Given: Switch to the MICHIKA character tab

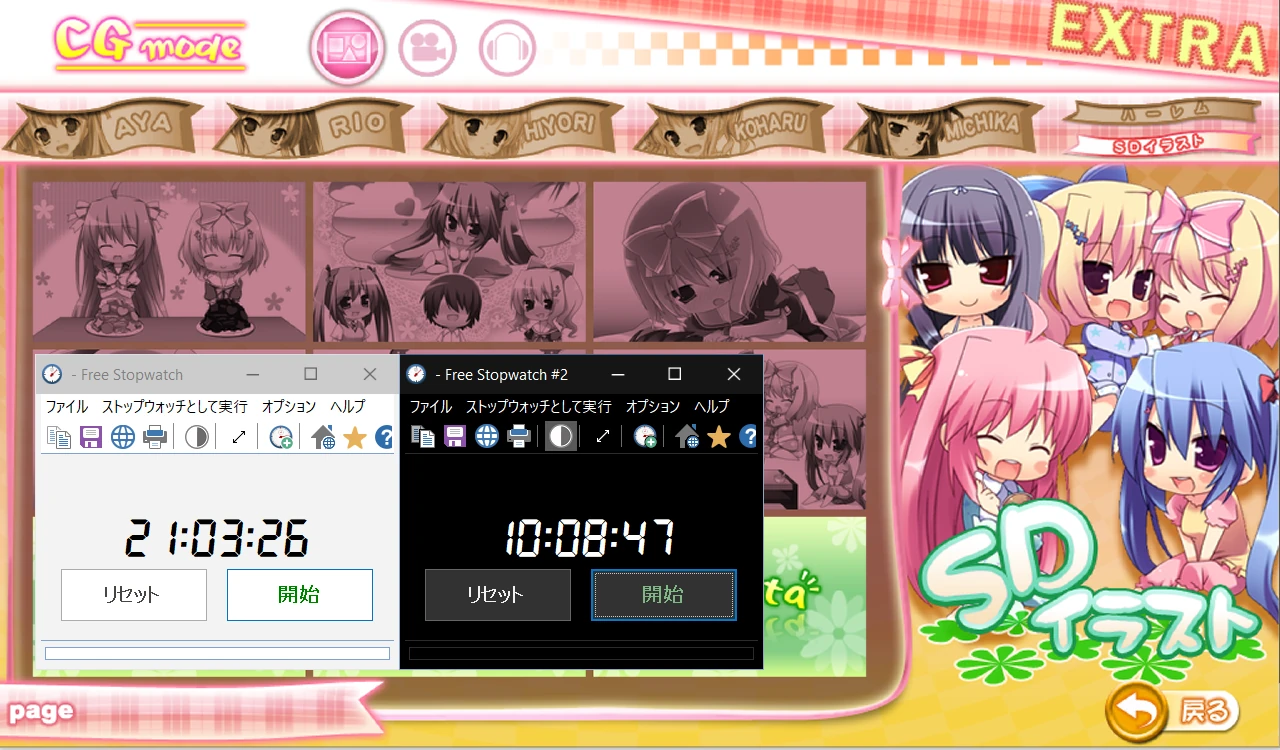Looking at the screenshot, I should (945, 129).
